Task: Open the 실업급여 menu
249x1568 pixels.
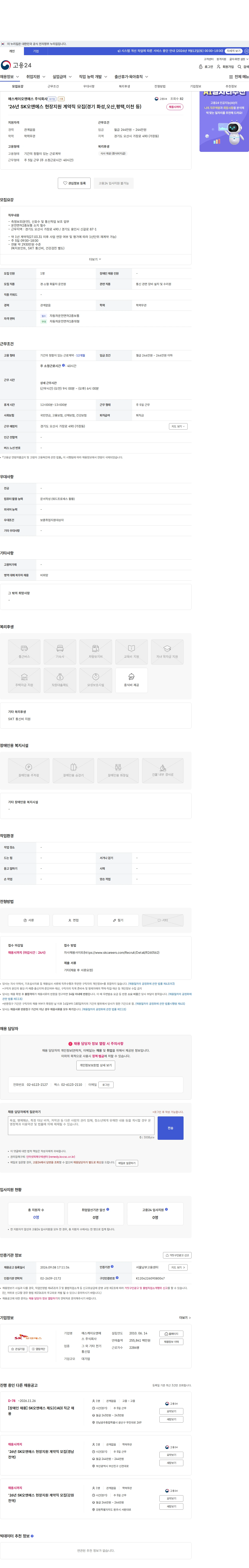Action: click(x=62, y=77)
